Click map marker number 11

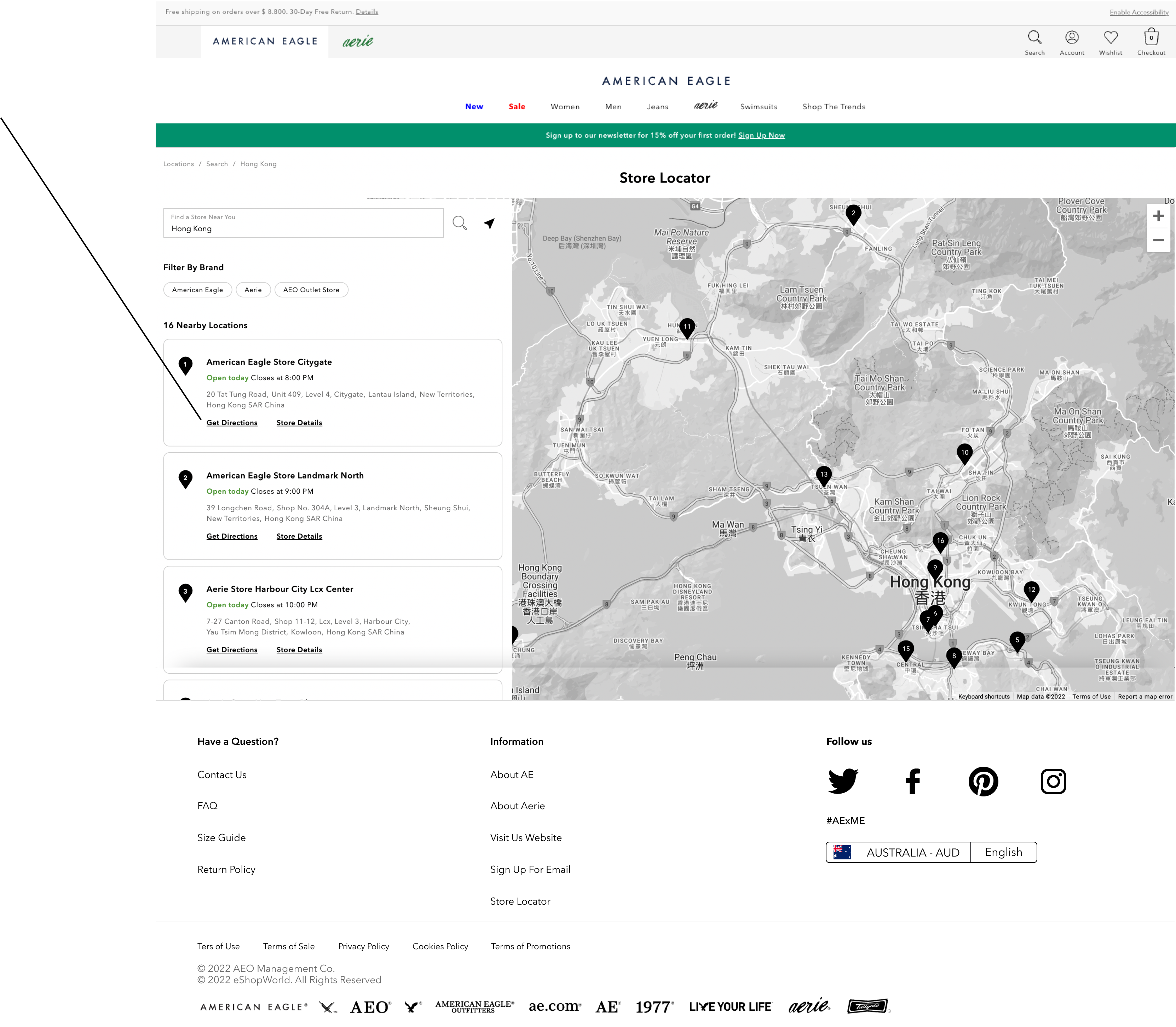687,329
